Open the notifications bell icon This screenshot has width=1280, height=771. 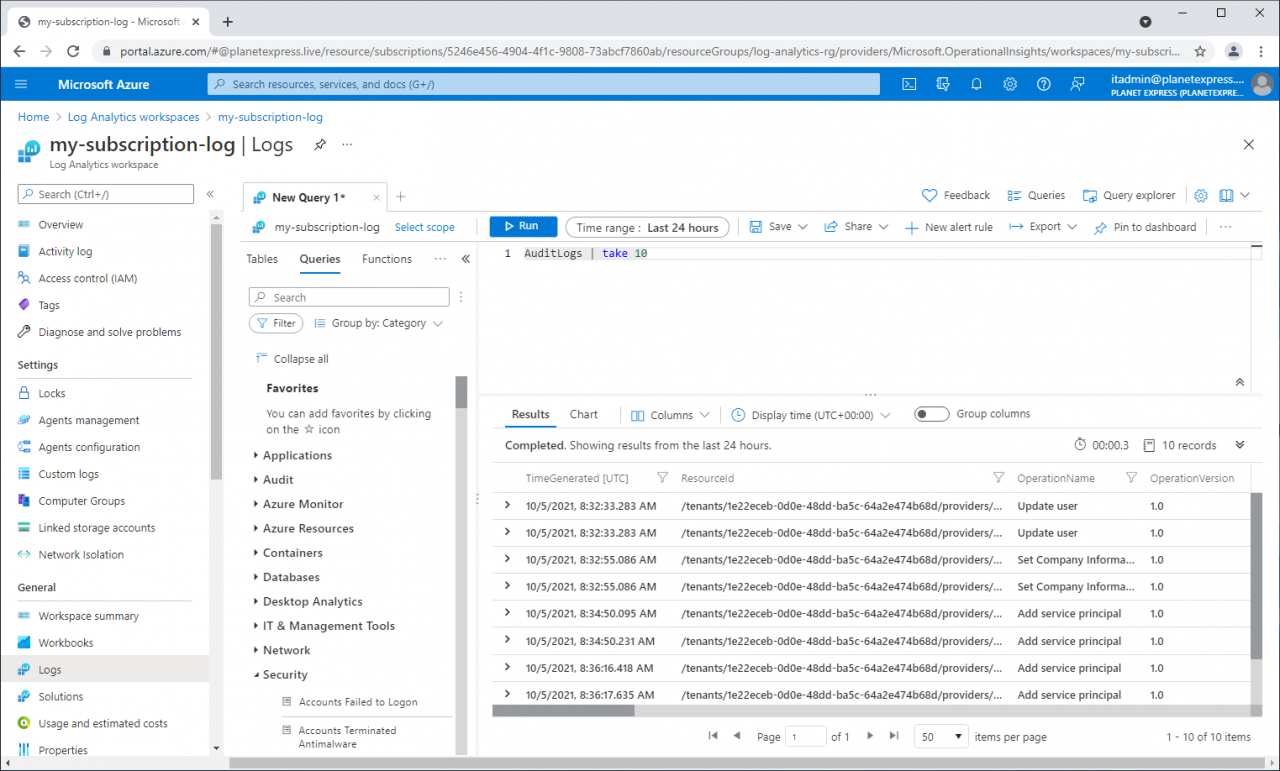pos(976,84)
